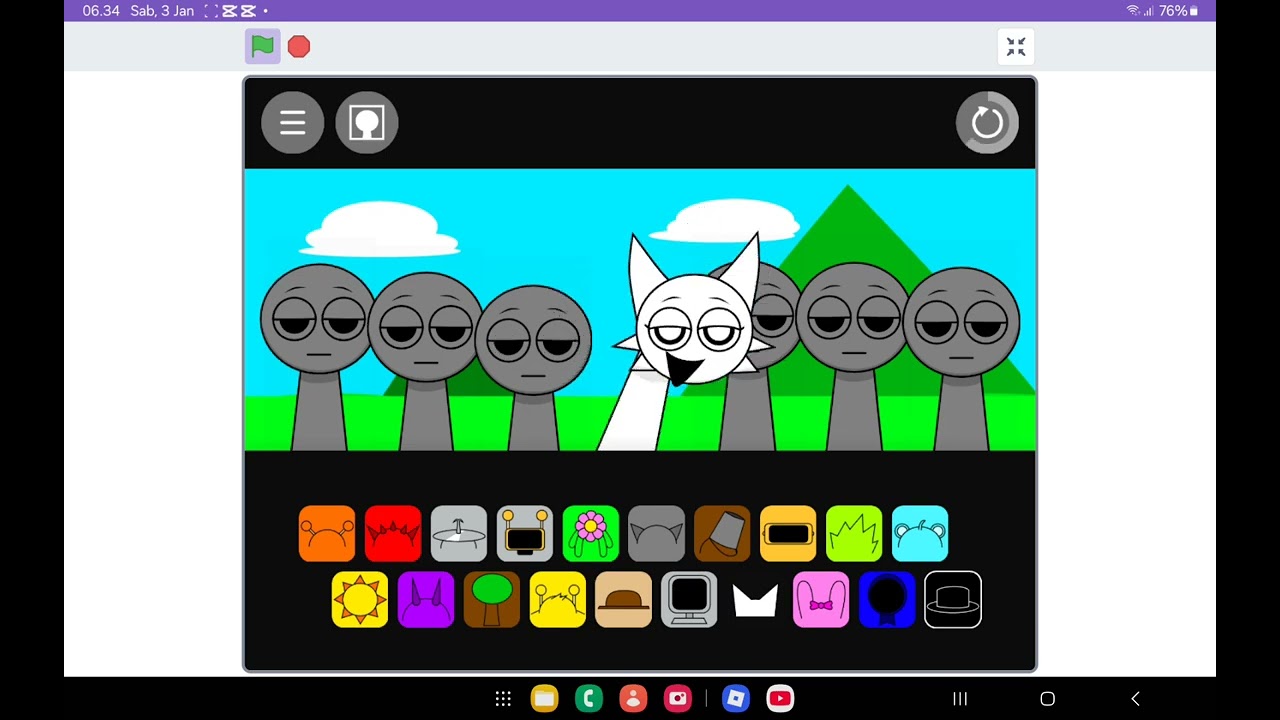This screenshot has height=720, width=1280.
Task: Open the green phone app in taskbar
Action: pos(589,699)
